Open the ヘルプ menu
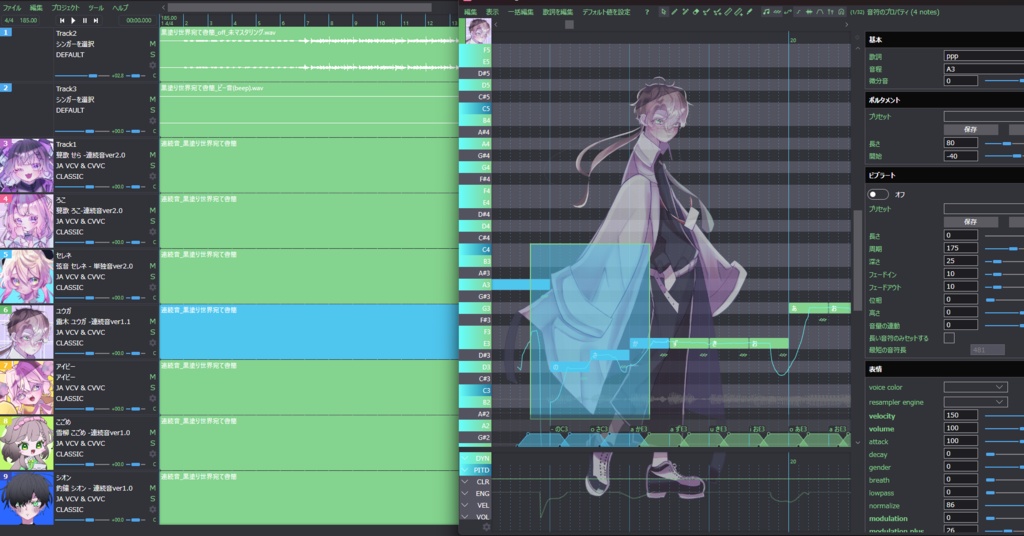 click(120, 8)
